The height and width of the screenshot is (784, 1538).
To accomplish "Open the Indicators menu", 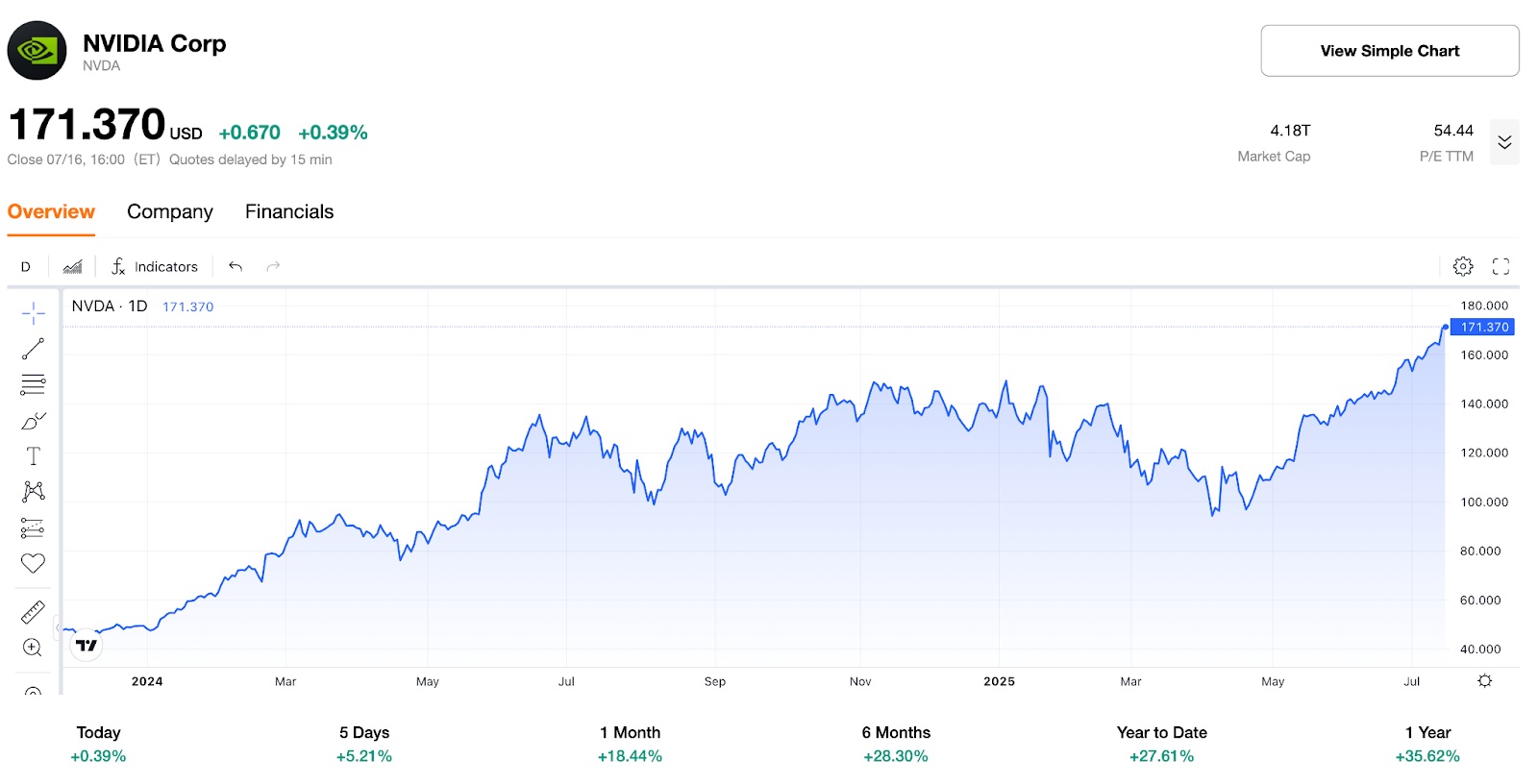I will click(155, 267).
